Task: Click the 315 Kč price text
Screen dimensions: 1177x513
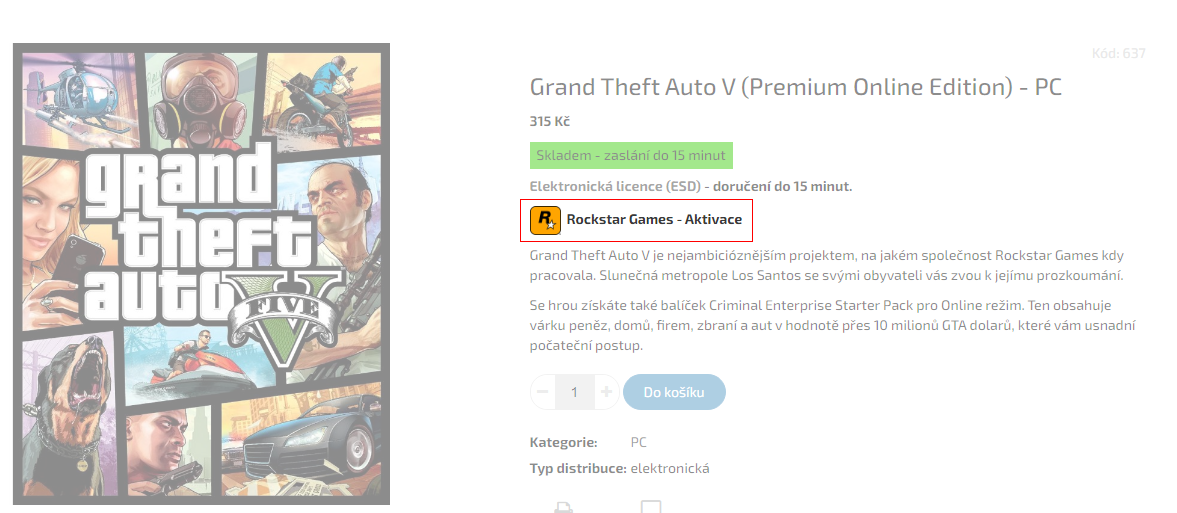Action: point(549,122)
